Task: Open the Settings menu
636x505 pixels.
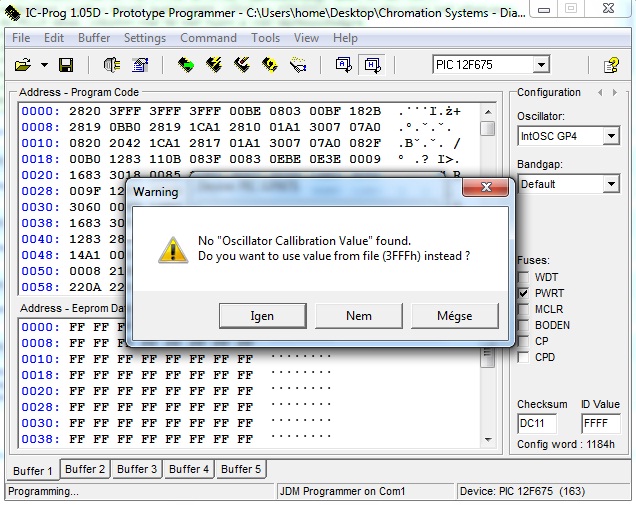Action: pyautogui.click(x=145, y=38)
